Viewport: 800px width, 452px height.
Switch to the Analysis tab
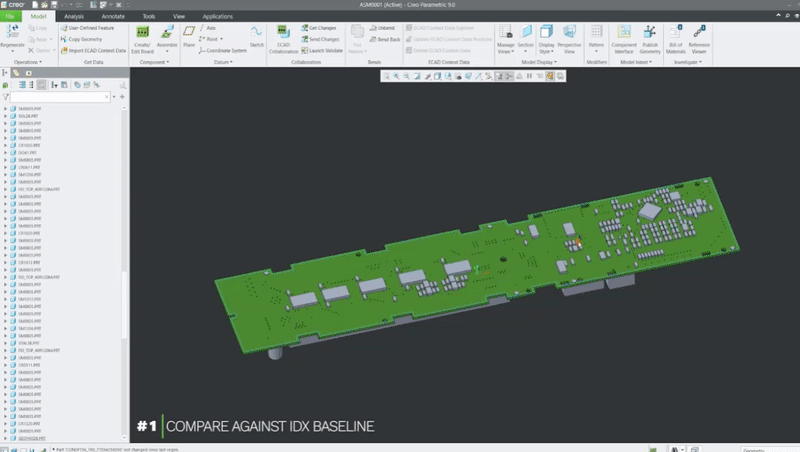pyautogui.click(x=74, y=17)
